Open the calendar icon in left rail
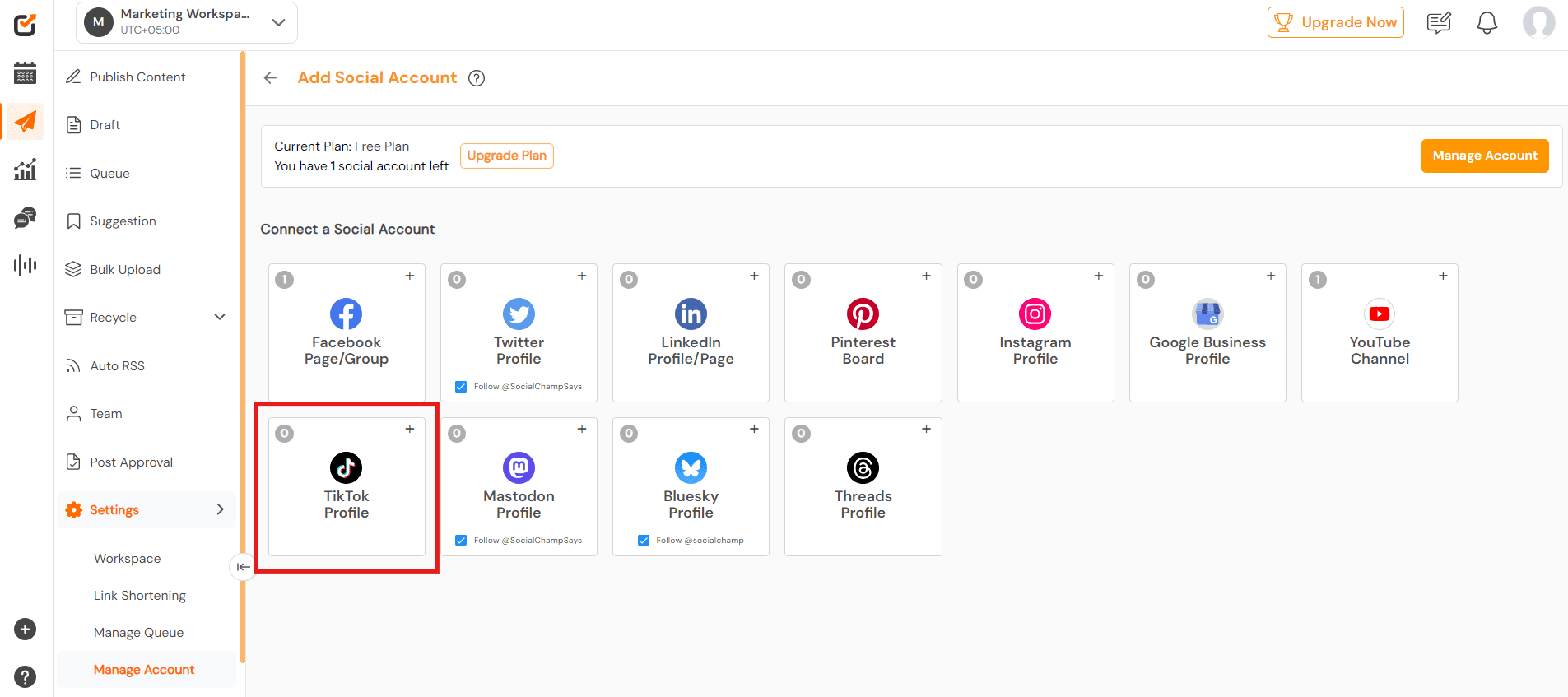This screenshot has width=1568, height=697. [x=26, y=73]
